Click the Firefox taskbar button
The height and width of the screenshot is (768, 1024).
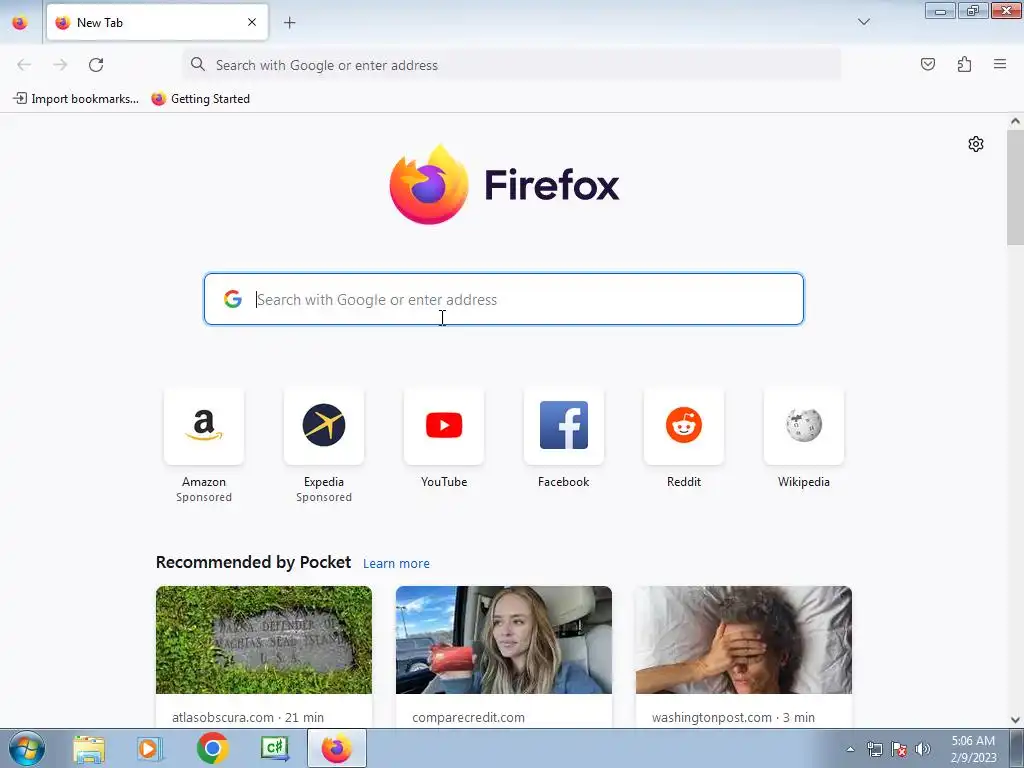[337, 748]
